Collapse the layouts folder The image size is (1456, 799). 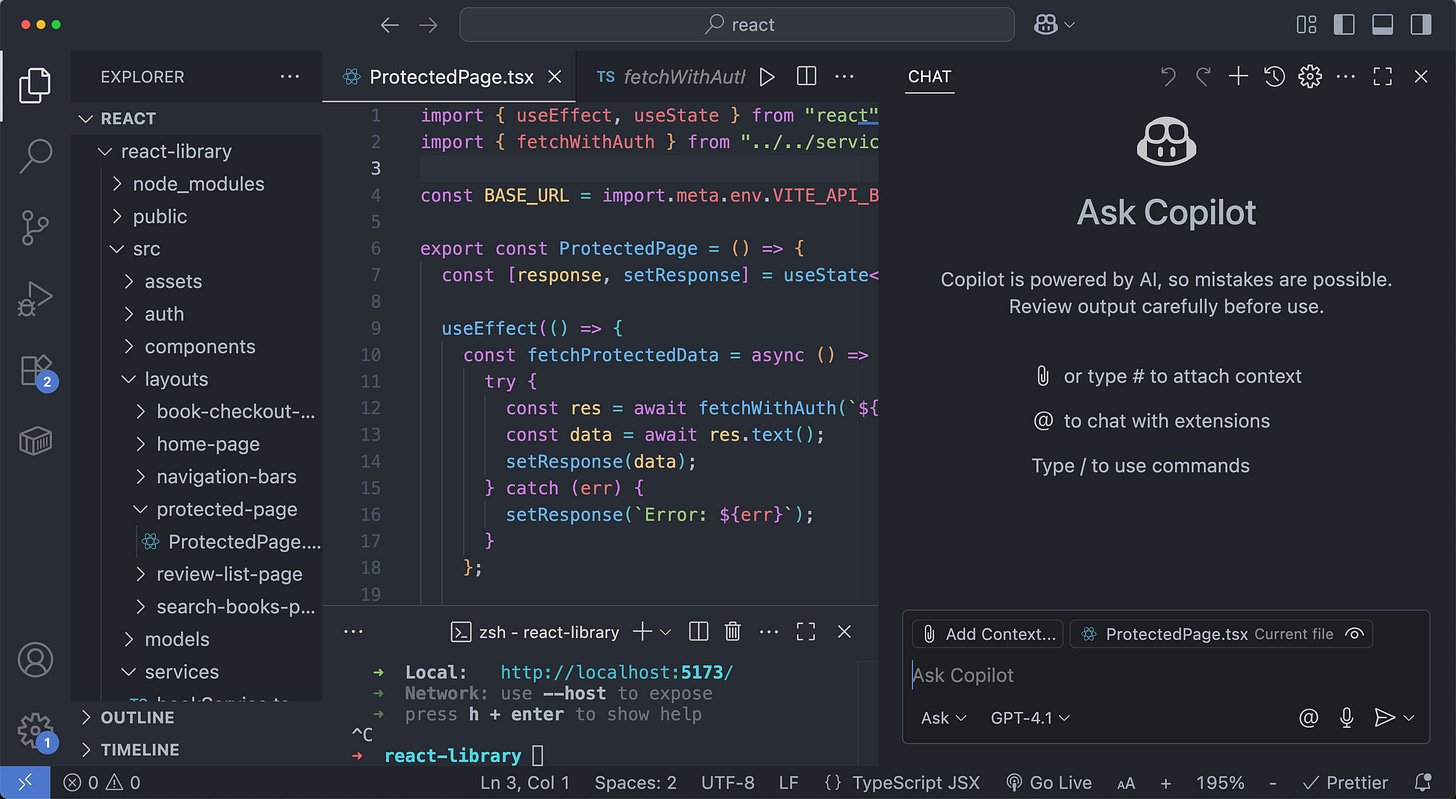[x=197, y=379]
